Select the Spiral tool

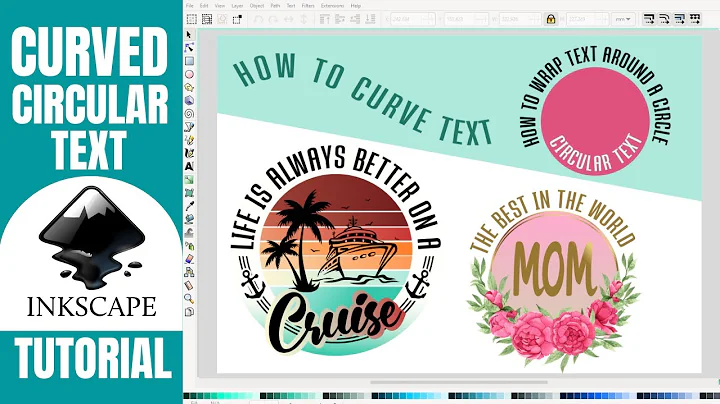[x=189, y=113]
